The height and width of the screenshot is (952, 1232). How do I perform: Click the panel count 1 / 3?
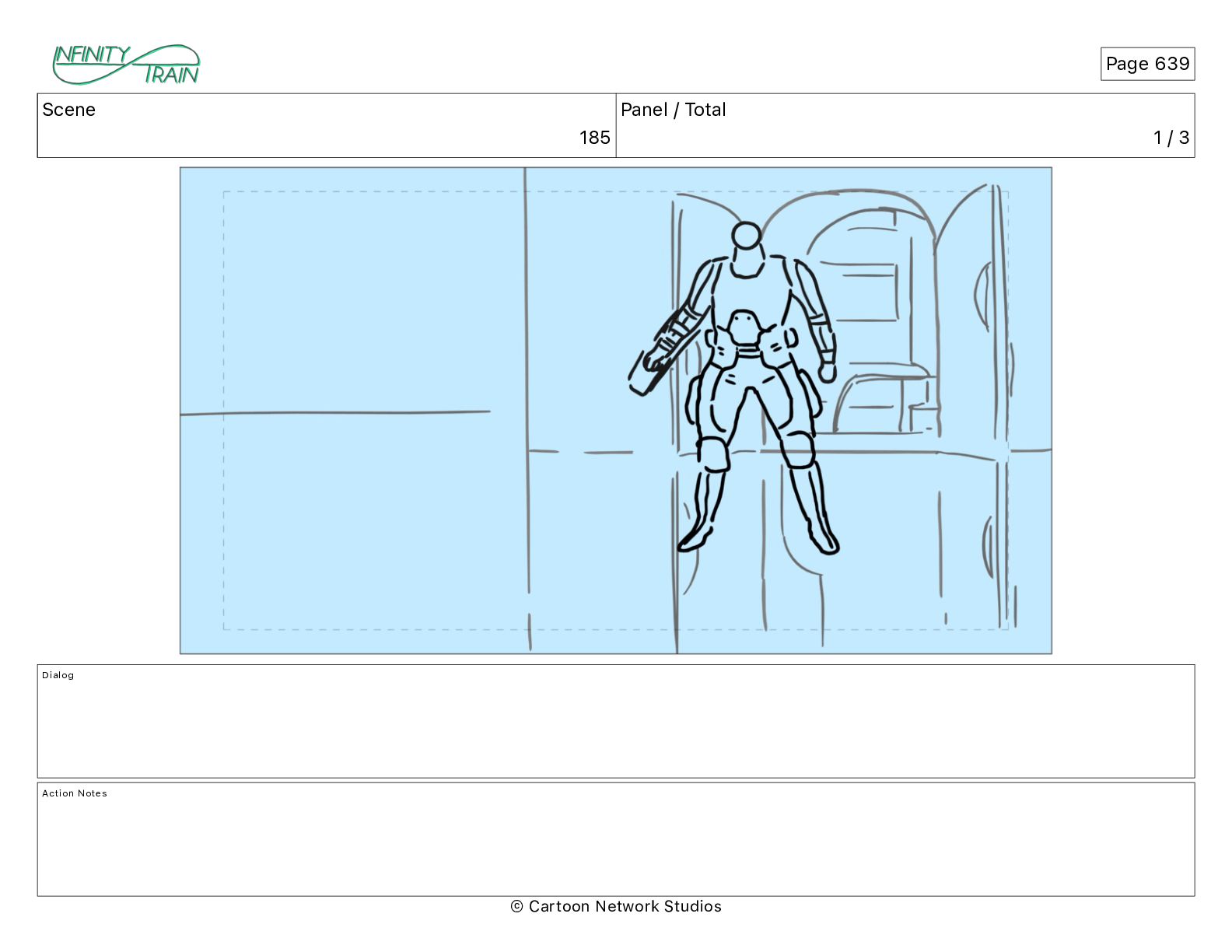pos(1171,138)
